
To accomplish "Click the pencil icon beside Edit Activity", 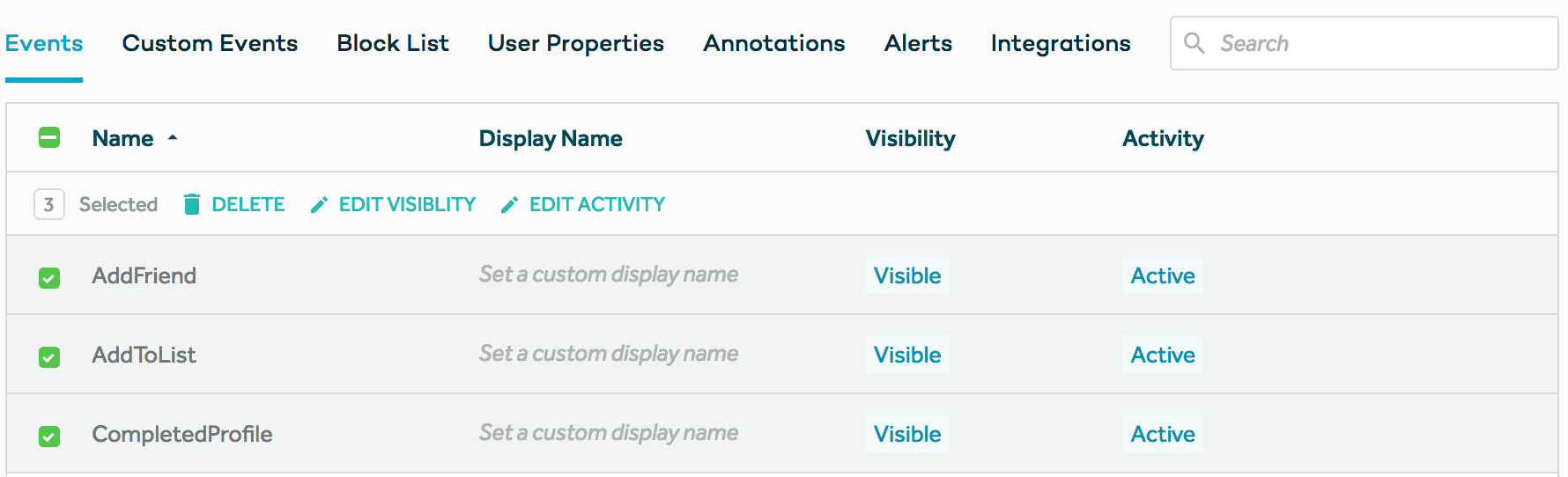I will [x=509, y=205].
